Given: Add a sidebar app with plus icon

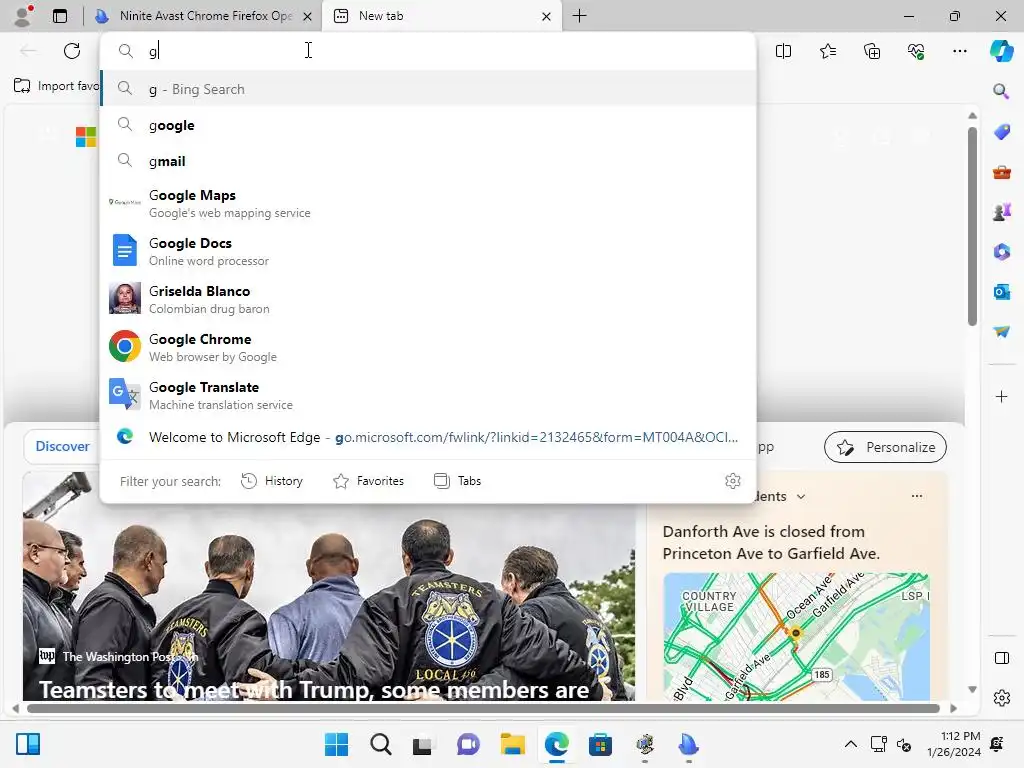Looking at the screenshot, I should point(1001,396).
